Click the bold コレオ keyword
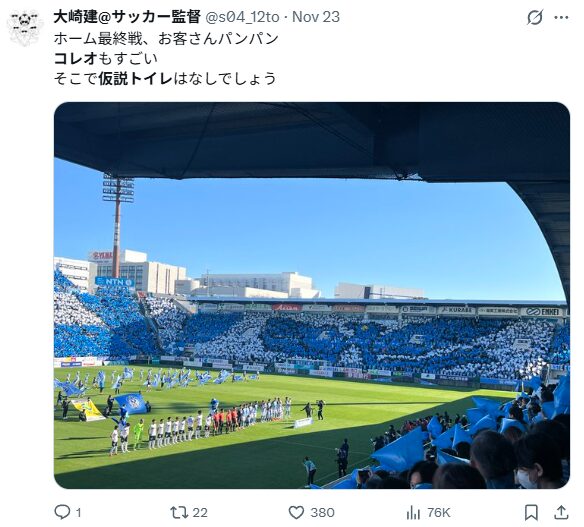This screenshot has width=584, height=527. click(76, 58)
